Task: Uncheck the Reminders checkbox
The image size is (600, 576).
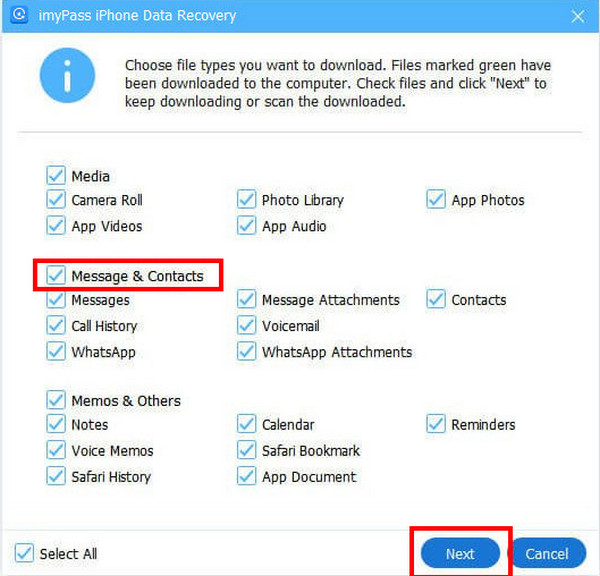Action: click(x=436, y=424)
